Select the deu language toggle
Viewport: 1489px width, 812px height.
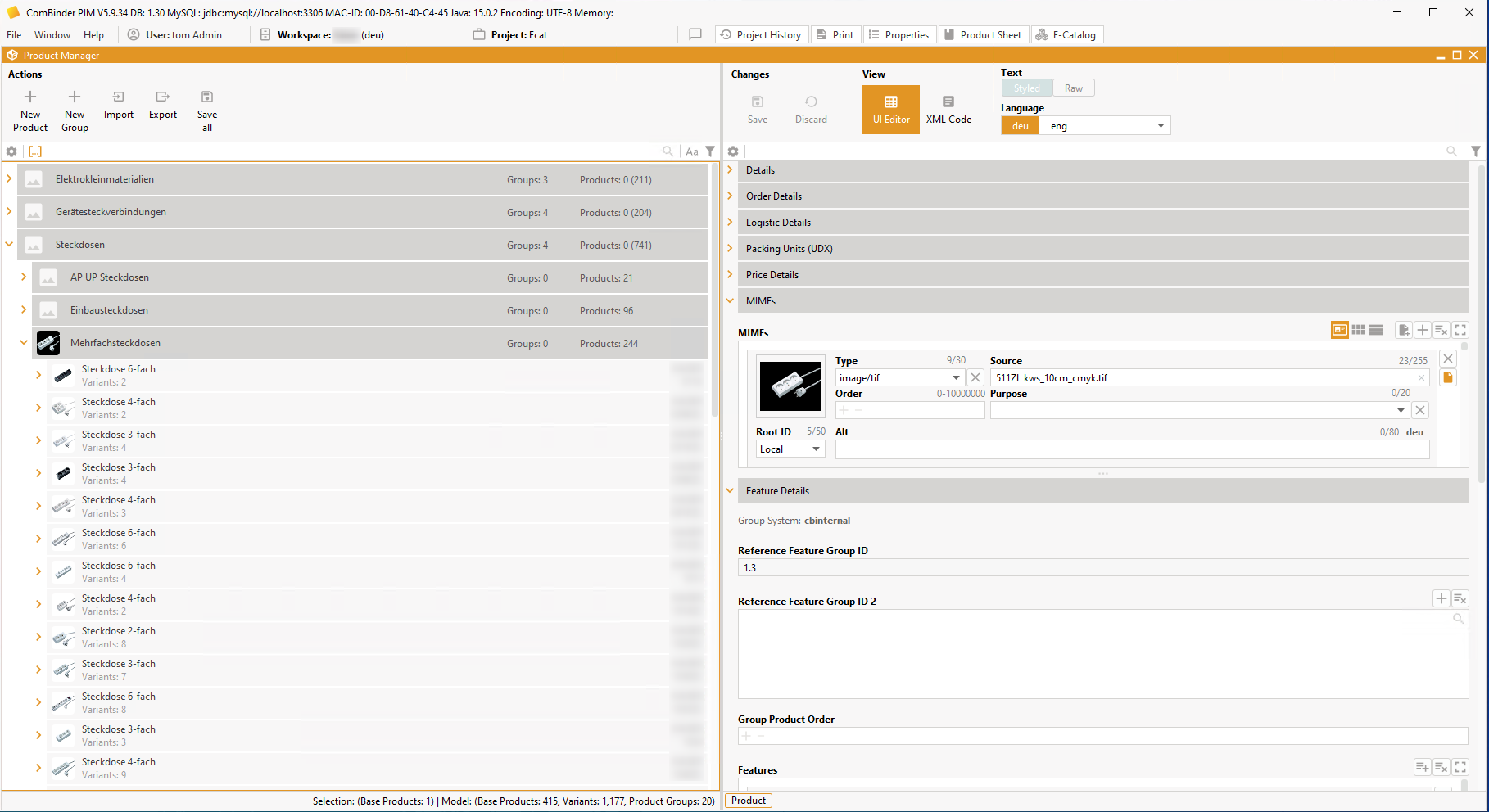1020,126
